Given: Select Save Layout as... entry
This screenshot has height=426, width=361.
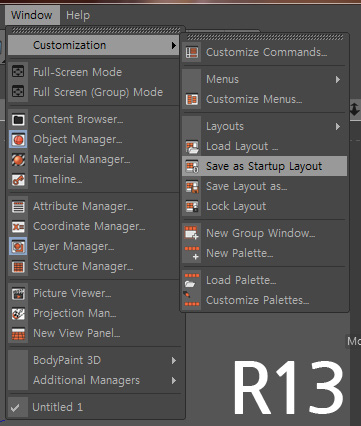Looking at the screenshot, I should click(265, 186).
